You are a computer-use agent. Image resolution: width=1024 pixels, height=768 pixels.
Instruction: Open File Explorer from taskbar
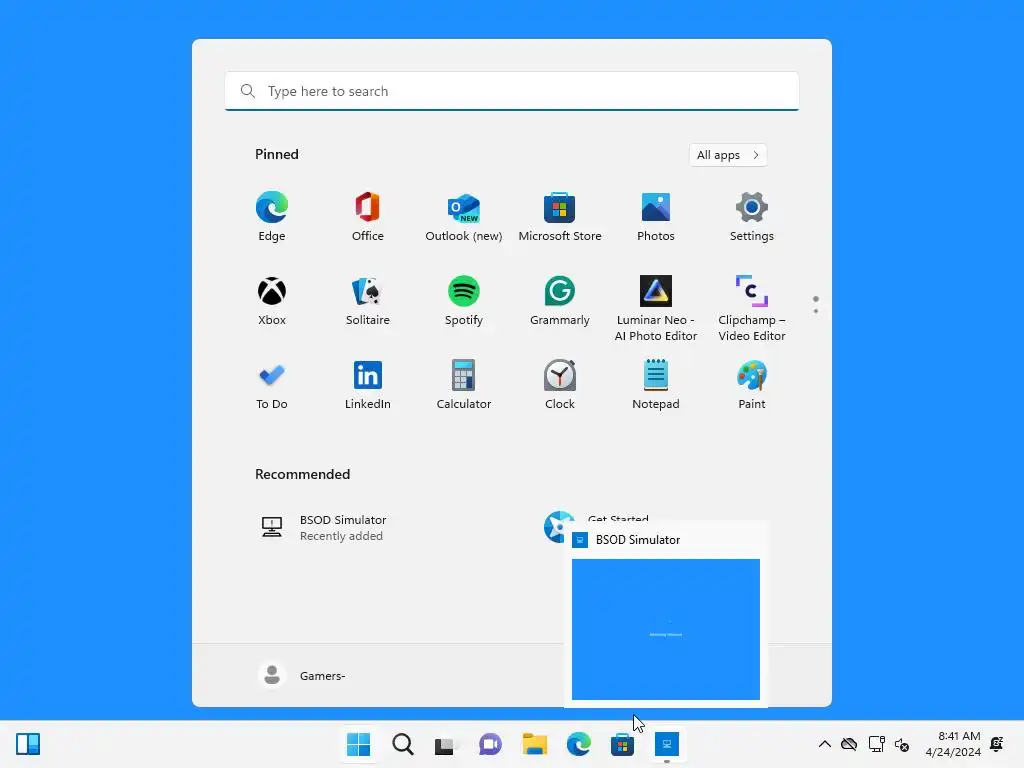pyautogui.click(x=534, y=744)
